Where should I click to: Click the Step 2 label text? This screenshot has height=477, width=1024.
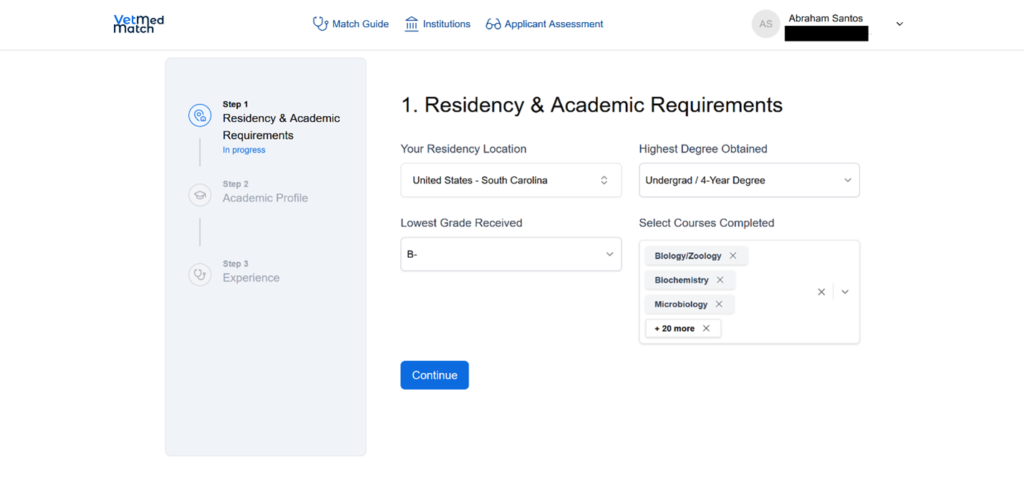(236, 184)
